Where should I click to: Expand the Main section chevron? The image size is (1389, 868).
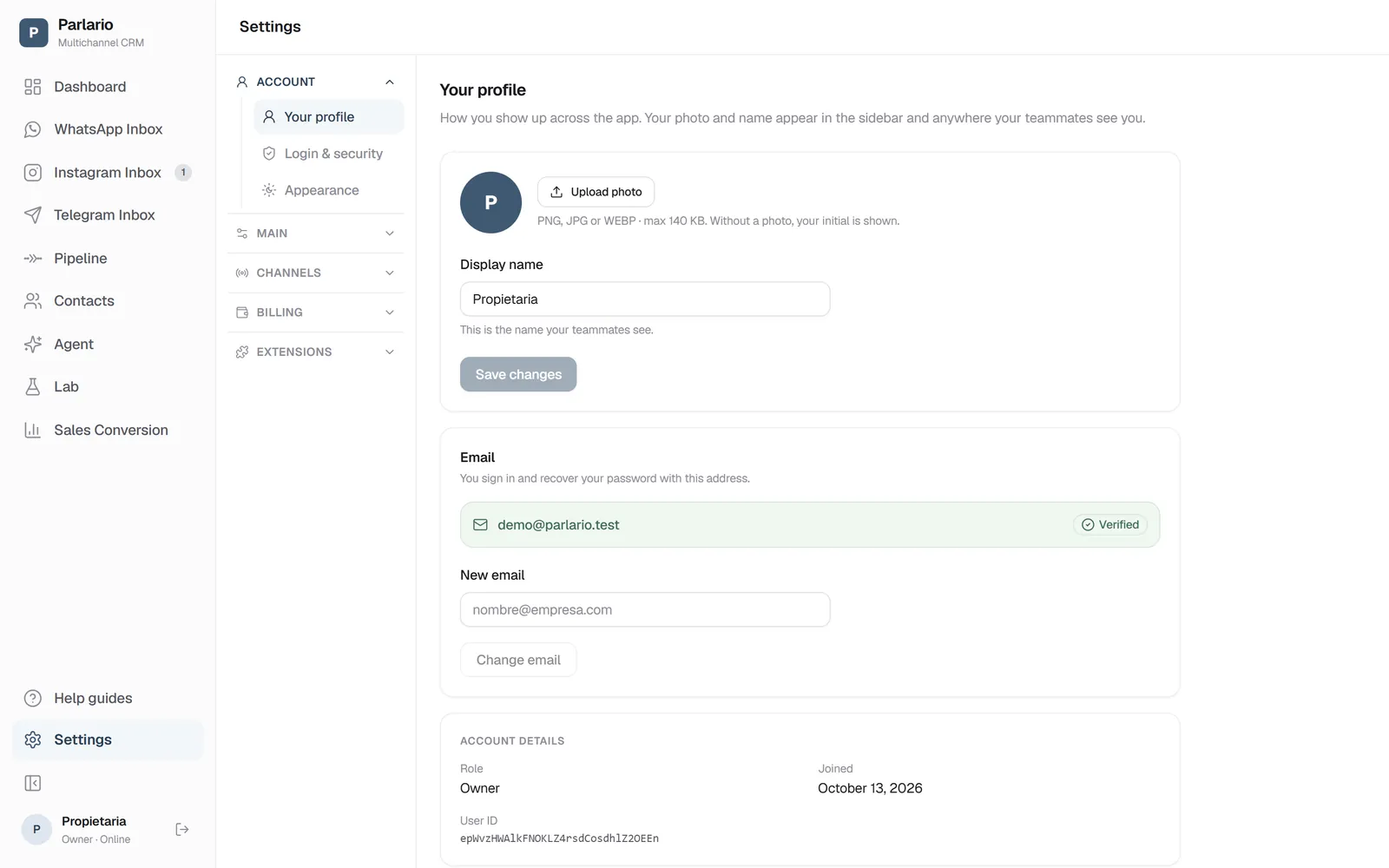pyautogui.click(x=390, y=233)
